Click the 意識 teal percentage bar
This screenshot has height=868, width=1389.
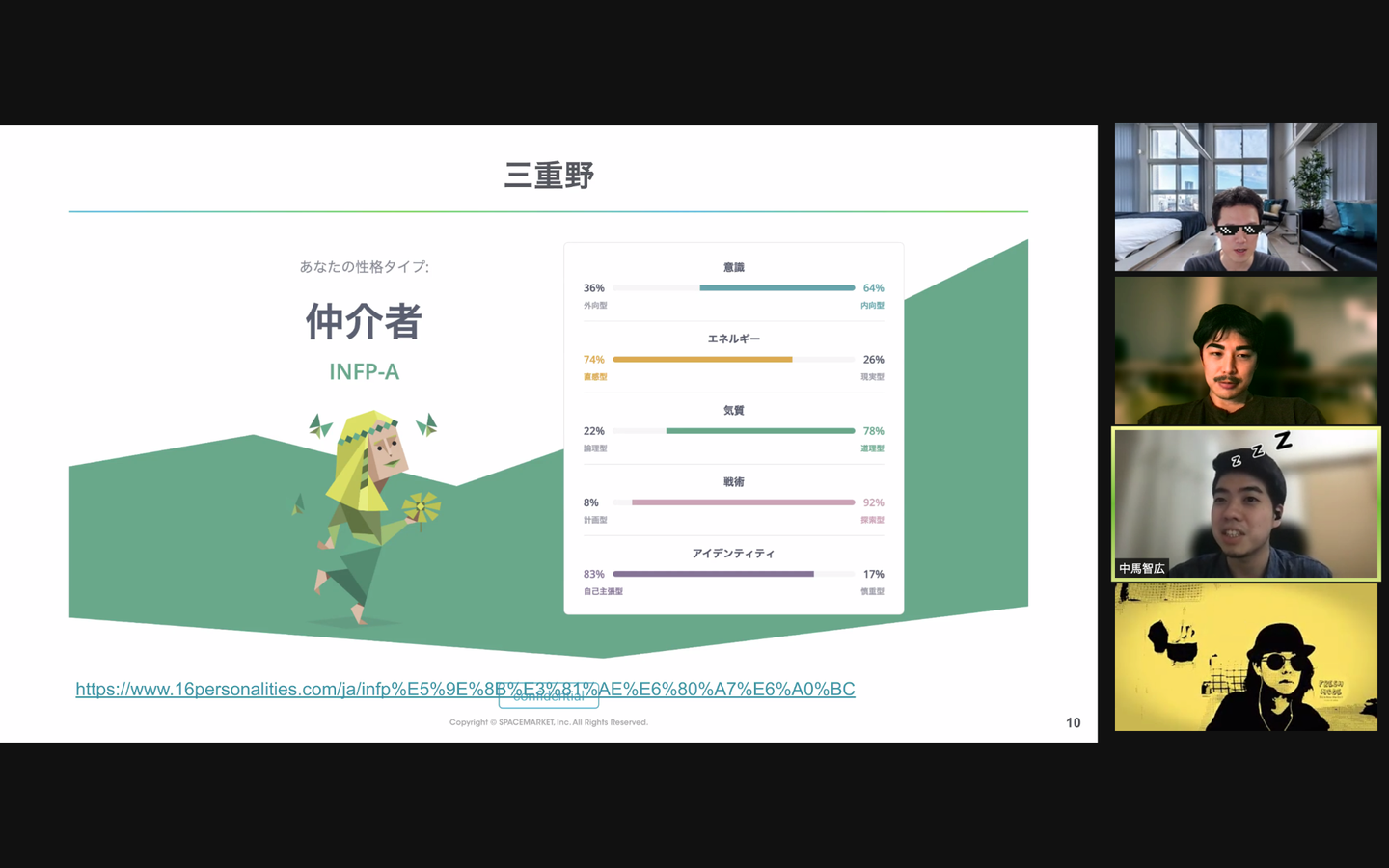(x=734, y=287)
